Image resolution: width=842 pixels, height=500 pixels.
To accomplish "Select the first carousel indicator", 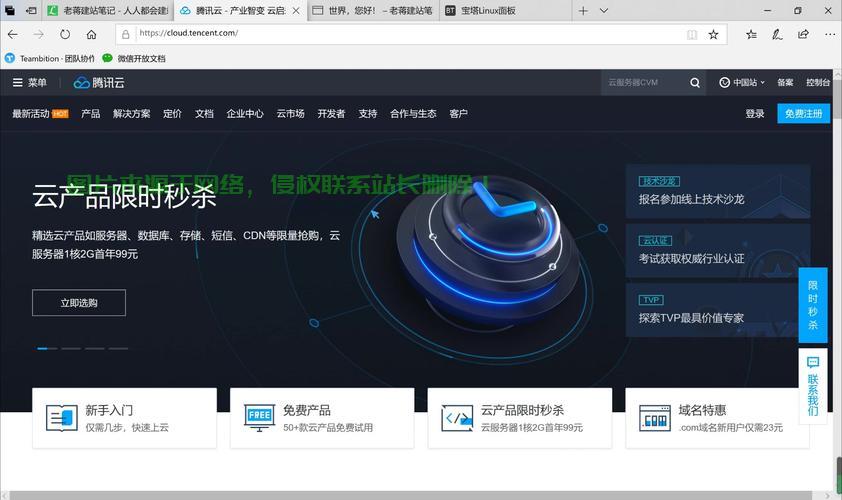I will pos(47,349).
